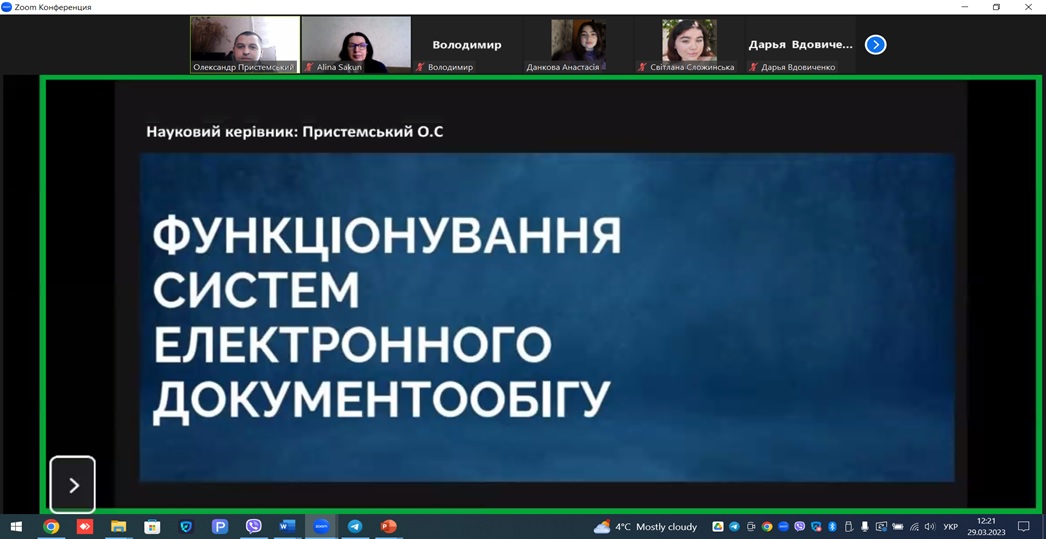Click Данкова Анастасія video tile

coord(578,43)
